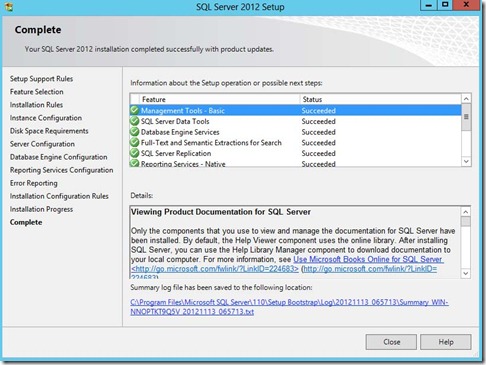Image resolution: width=486 pixels, height=365 pixels.
Task: Maximize the SQL Server 2012 Setup window
Action: click(445, 5)
